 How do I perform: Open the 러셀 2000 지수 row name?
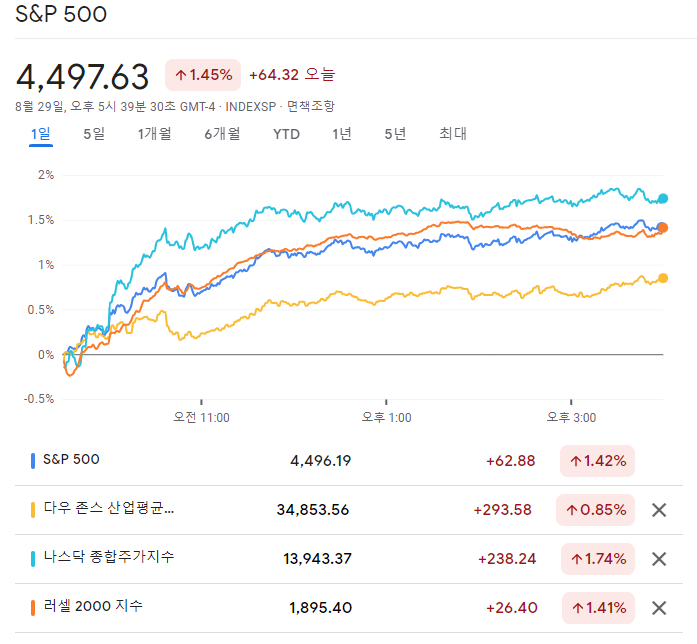coord(93,606)
